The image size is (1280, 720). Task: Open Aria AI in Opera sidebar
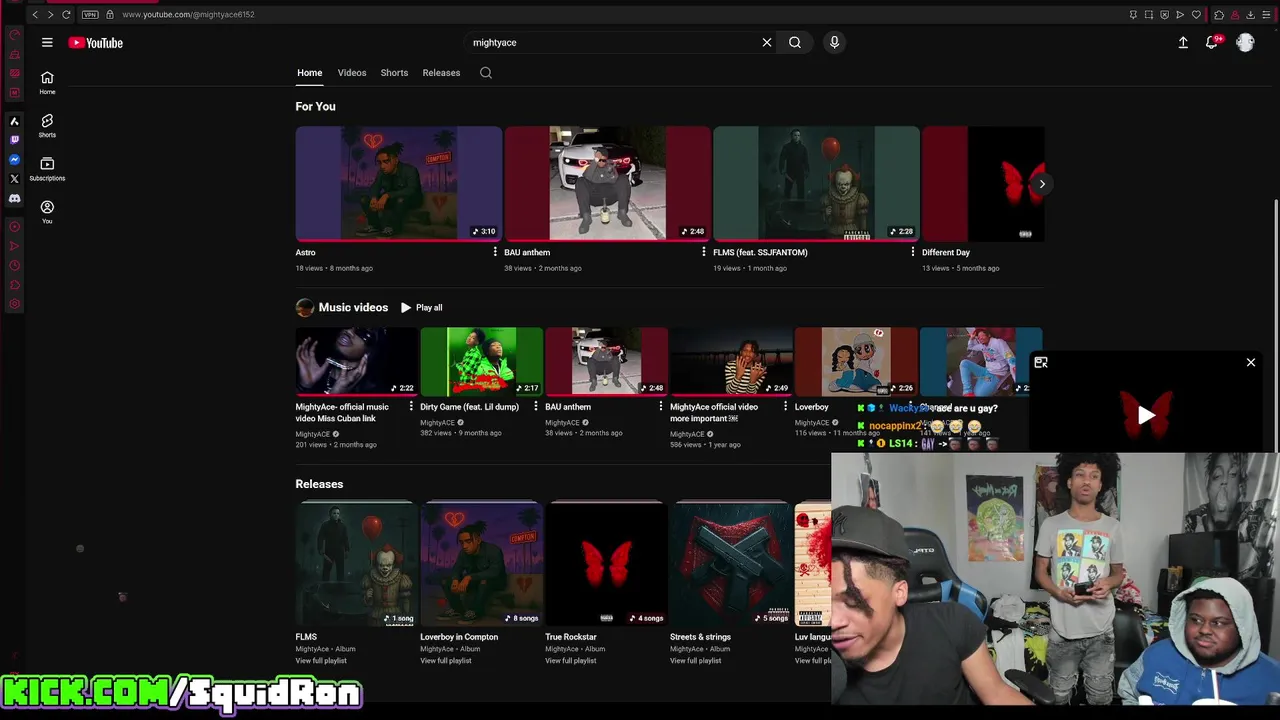[14, 121]
